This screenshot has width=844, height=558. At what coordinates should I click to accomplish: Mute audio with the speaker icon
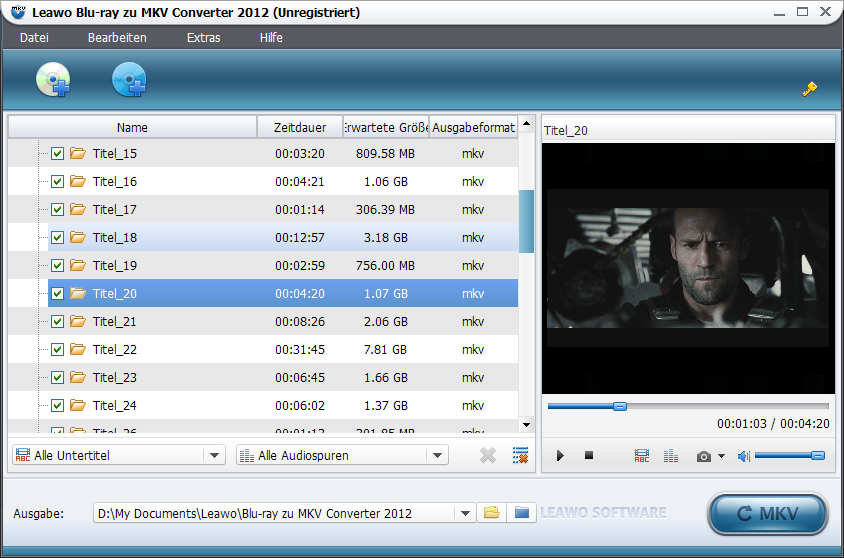coord(743,456)
